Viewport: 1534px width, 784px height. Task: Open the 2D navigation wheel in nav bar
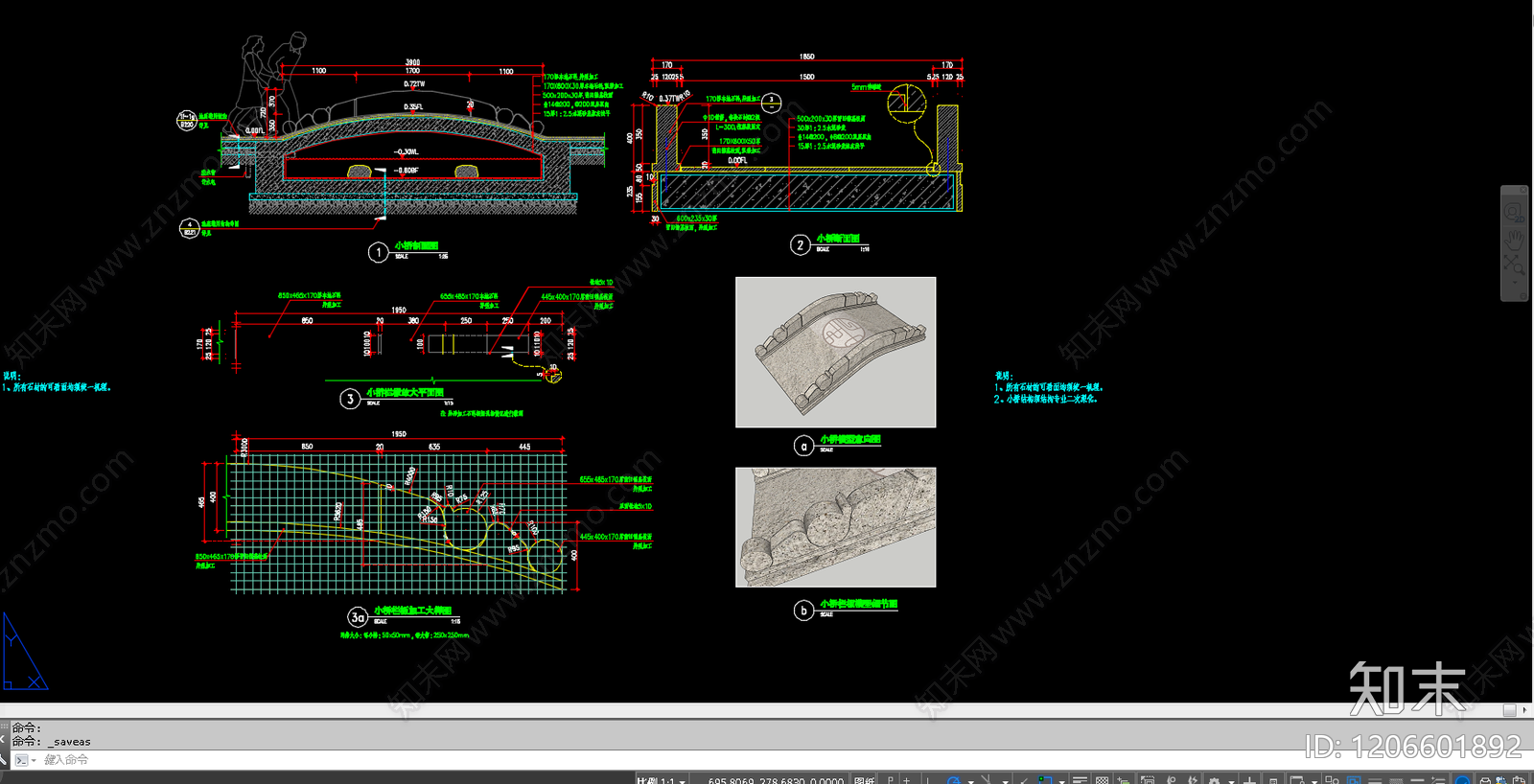(x=1514, y=211)
